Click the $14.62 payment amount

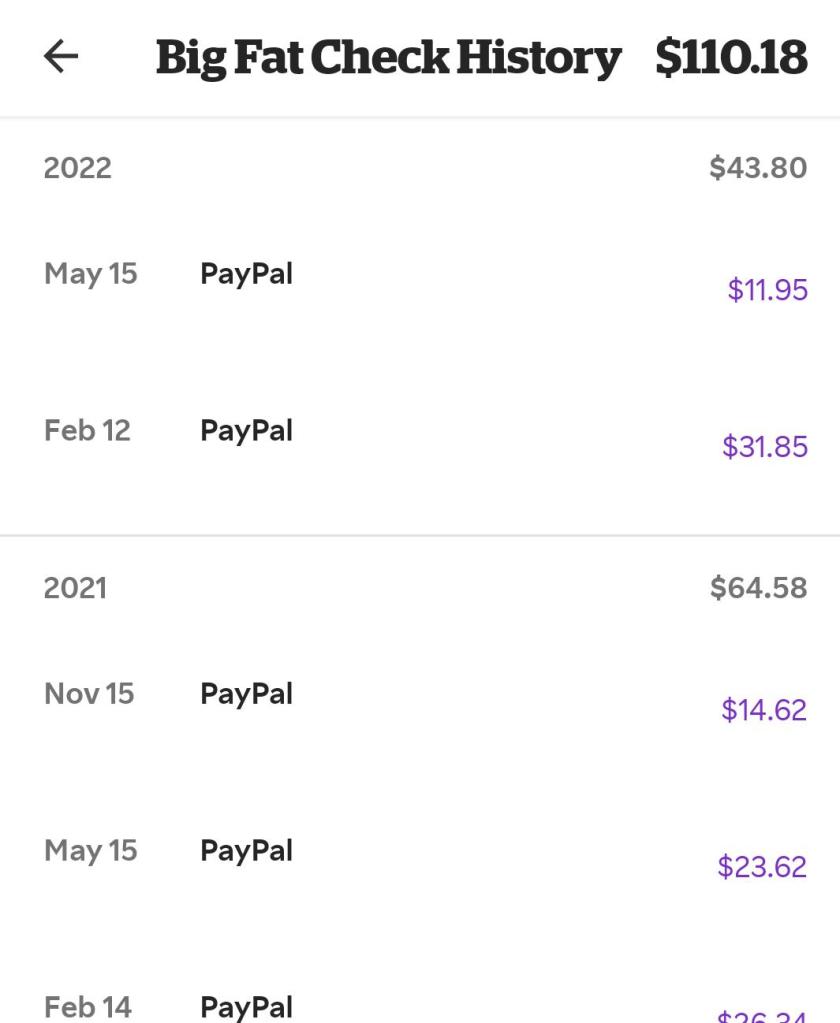pyautogui.click(x=764, y=710)
